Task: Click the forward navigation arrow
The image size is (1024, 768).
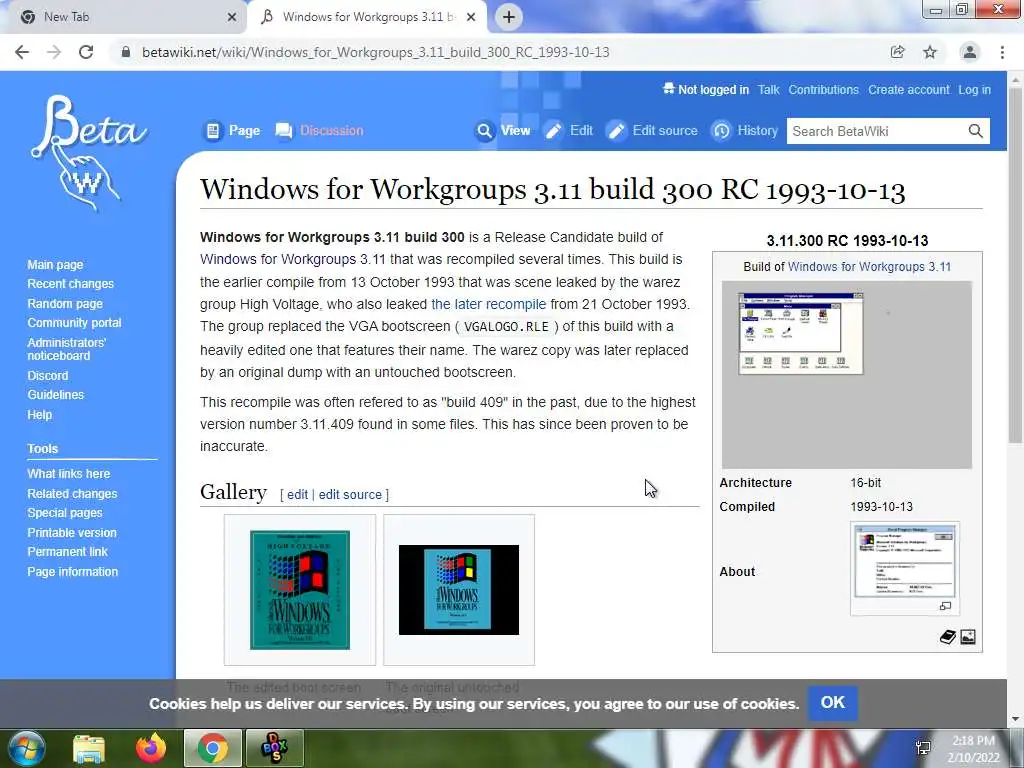Action: point(54,52)
